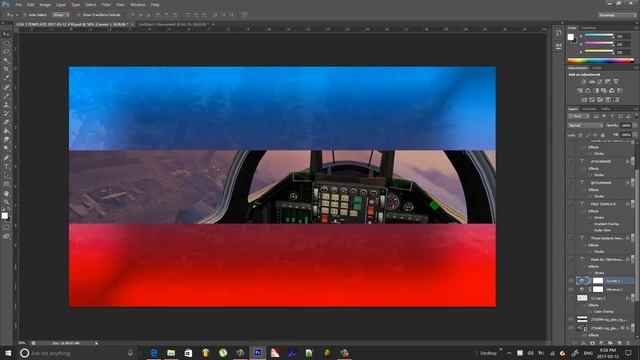Select the Brush tool

click(6, 96)
